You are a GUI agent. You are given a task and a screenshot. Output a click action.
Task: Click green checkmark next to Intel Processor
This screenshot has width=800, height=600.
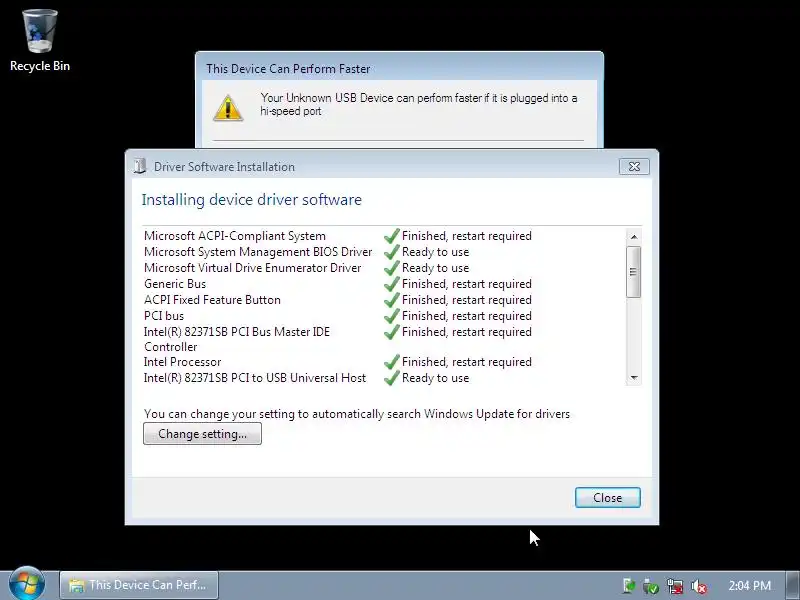[x=391, y=362]
